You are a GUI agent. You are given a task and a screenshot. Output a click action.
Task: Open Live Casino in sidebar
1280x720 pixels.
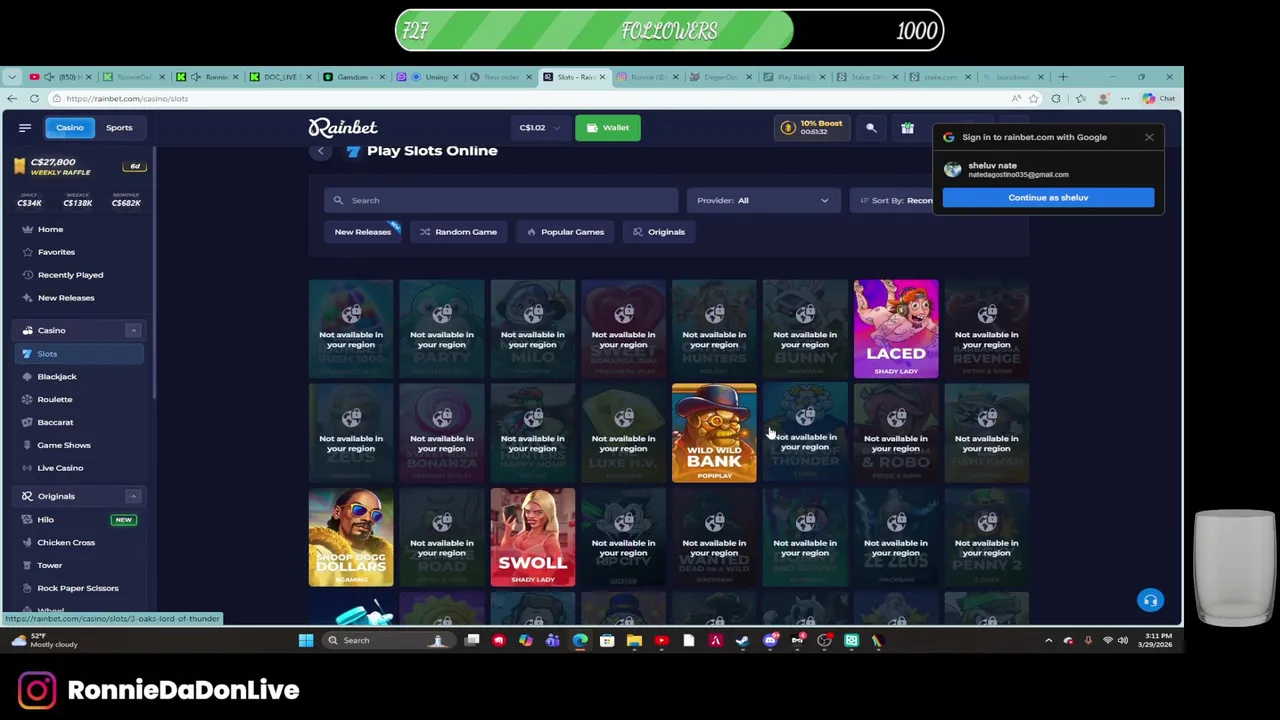tap(60, 468)
